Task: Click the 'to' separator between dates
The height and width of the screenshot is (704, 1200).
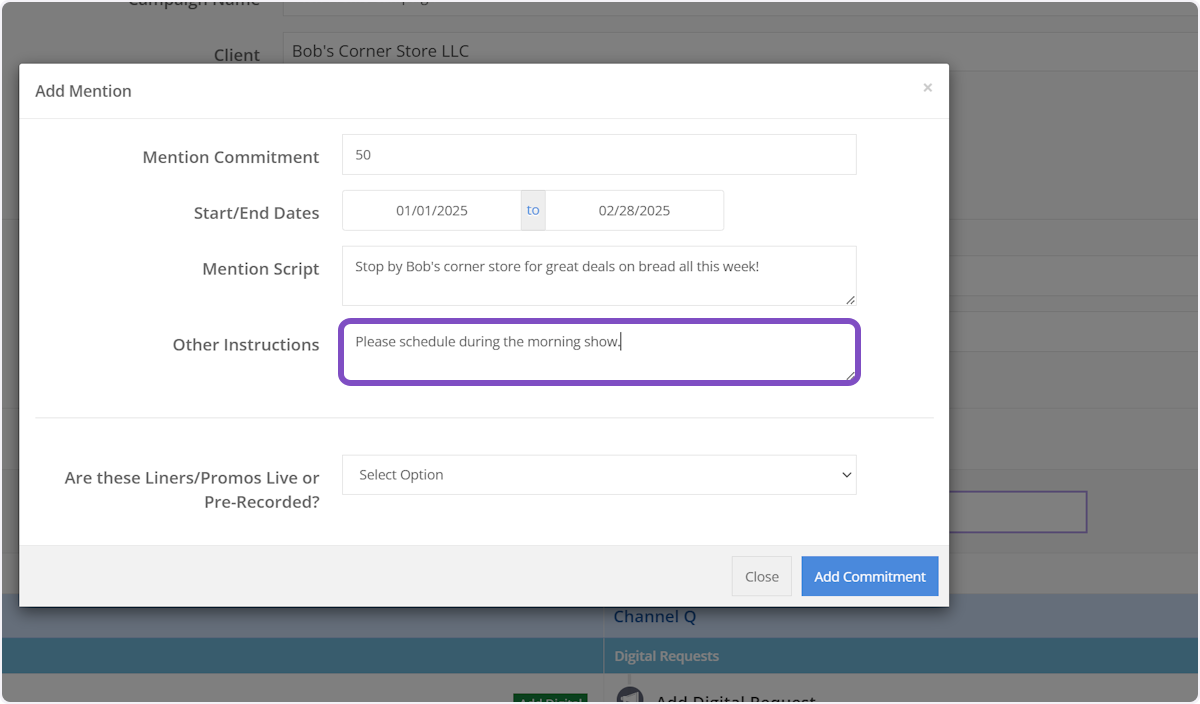Action: coord(533,210)
